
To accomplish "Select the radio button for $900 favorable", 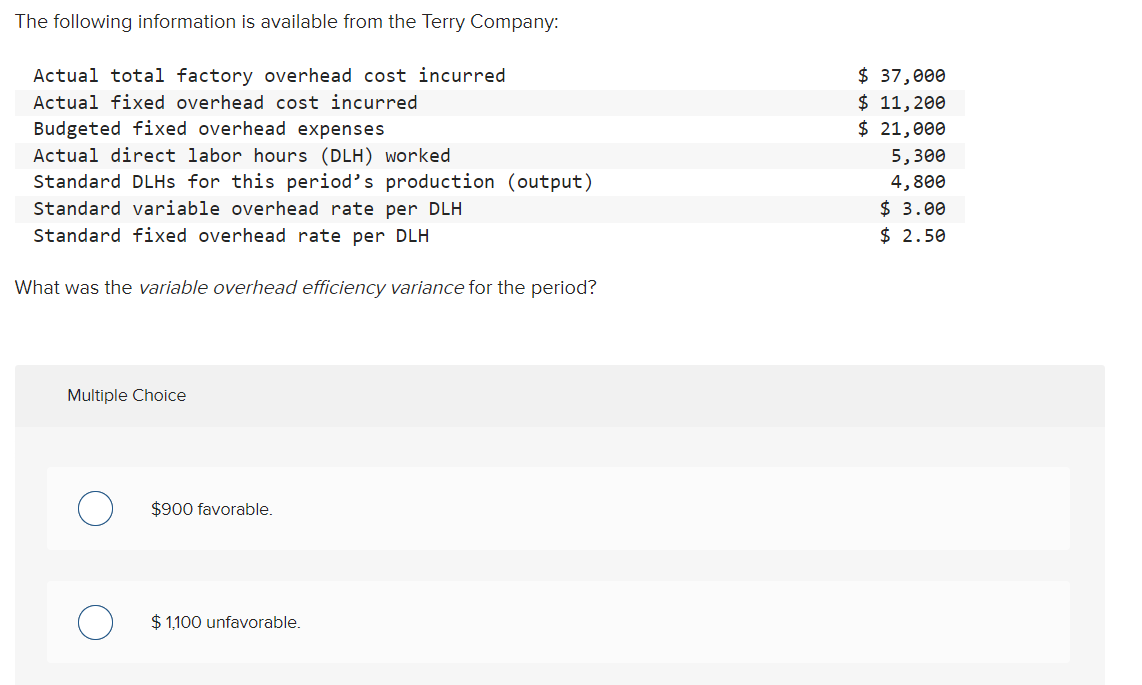I will tap(95, 508).
